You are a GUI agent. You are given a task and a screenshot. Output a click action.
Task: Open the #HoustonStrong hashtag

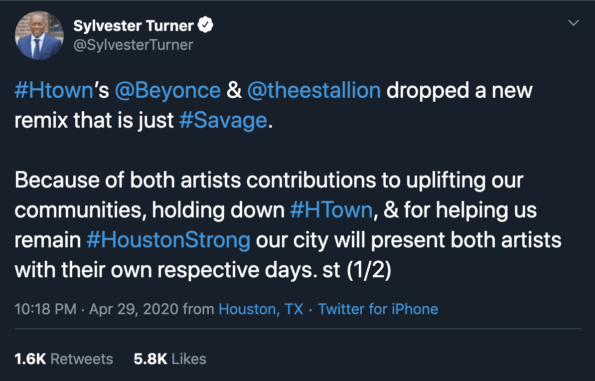click(x=168, y=240)
